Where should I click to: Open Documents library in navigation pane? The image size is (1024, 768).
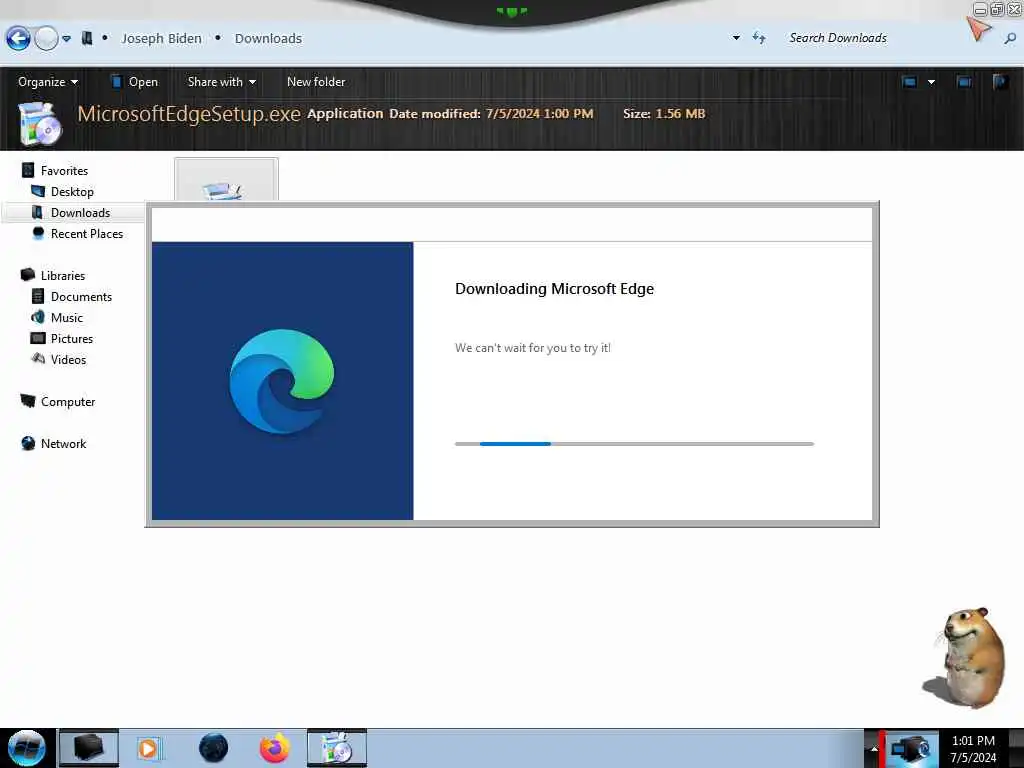81,296
